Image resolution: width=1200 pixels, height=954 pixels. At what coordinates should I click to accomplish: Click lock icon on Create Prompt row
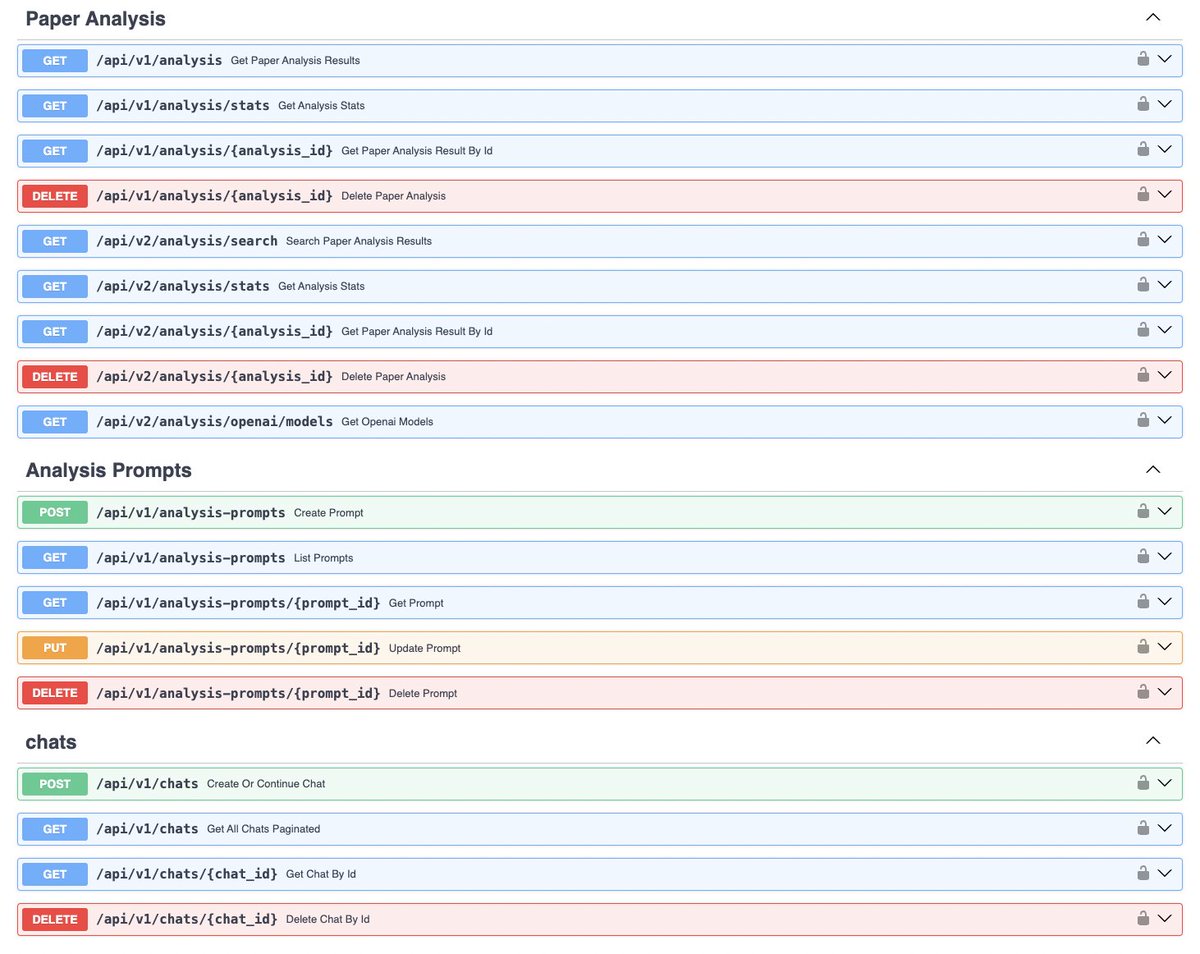1143,511
